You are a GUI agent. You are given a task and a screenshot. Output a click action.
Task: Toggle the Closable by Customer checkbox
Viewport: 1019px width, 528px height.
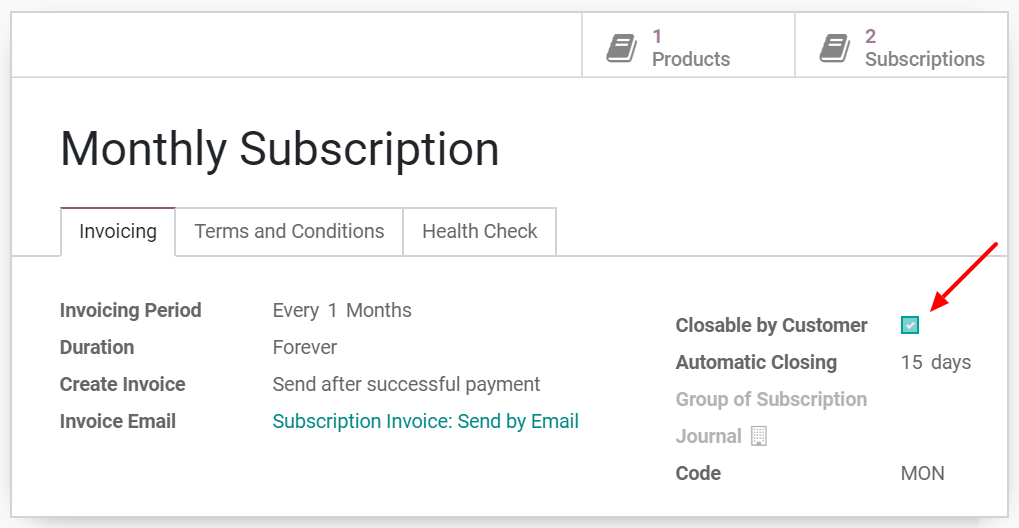pos(910,325)
